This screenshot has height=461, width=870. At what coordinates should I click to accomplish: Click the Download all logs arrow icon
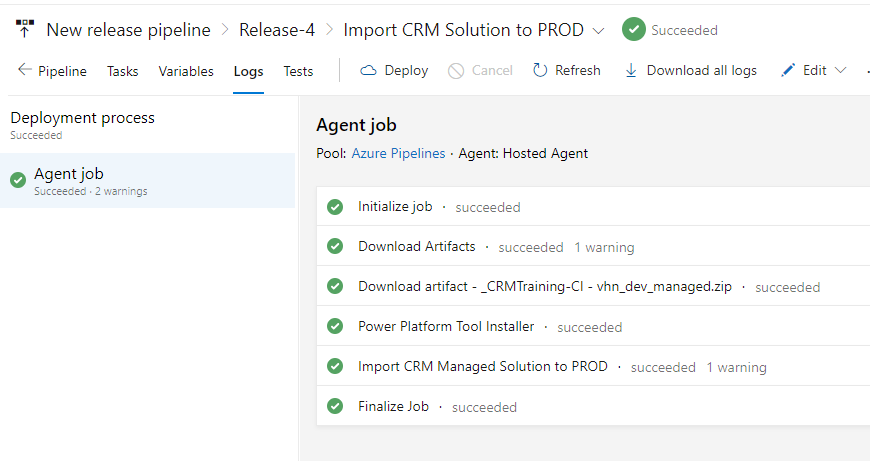pos(631,70)
